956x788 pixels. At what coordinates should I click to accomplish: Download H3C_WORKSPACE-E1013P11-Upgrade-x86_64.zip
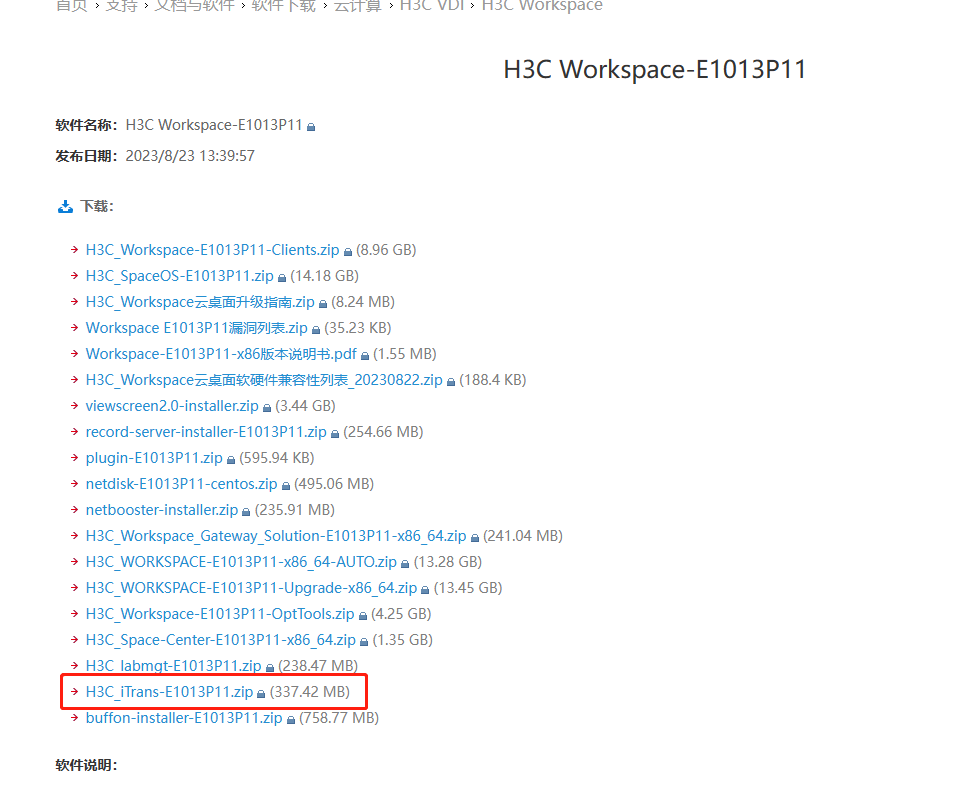pyautogui.click(x=251, y=588)
